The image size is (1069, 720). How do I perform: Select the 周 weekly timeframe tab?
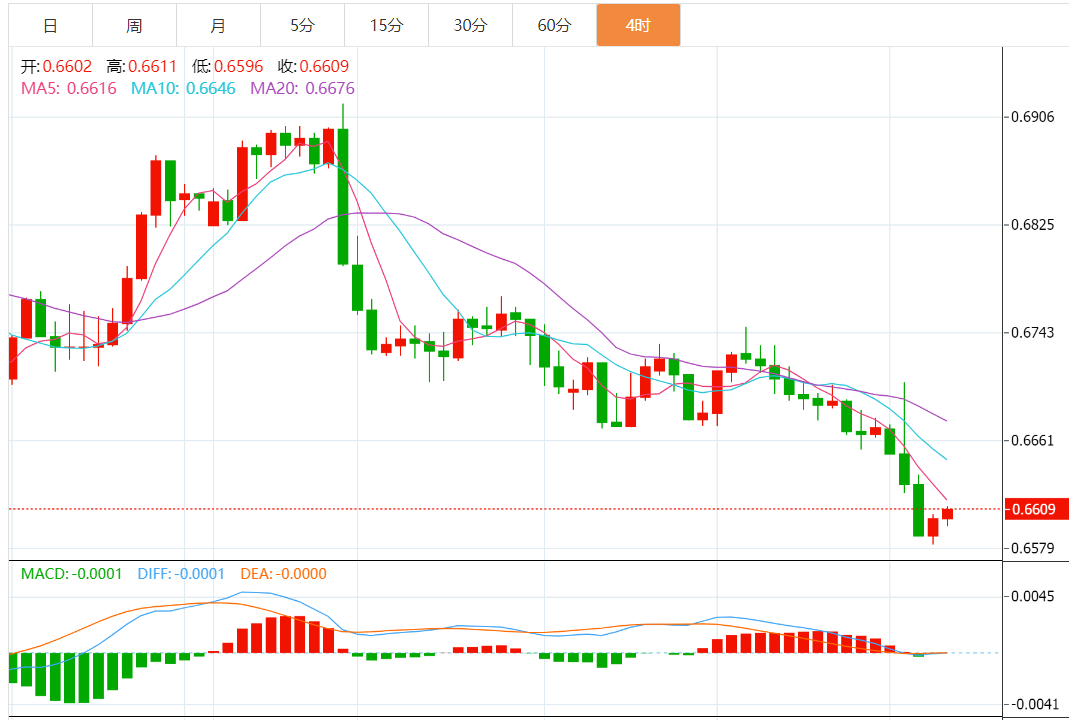(134, 25)
